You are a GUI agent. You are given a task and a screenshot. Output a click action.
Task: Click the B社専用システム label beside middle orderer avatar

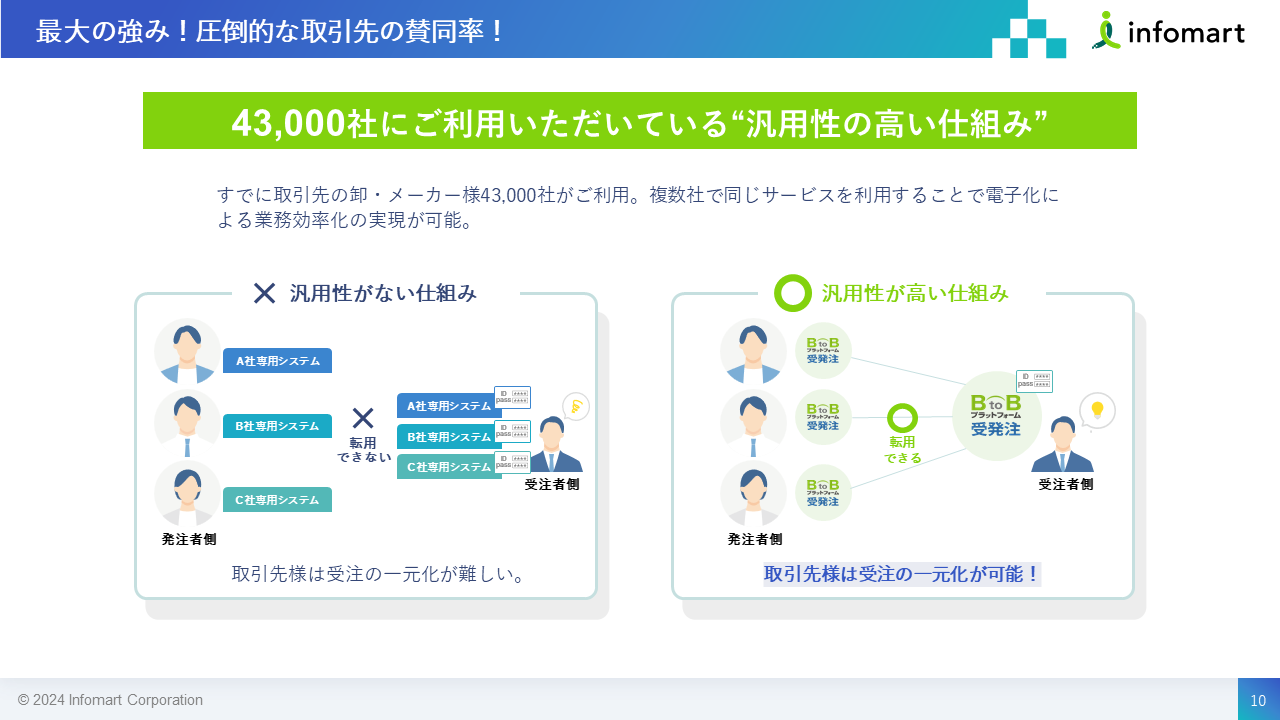[277, 426]
